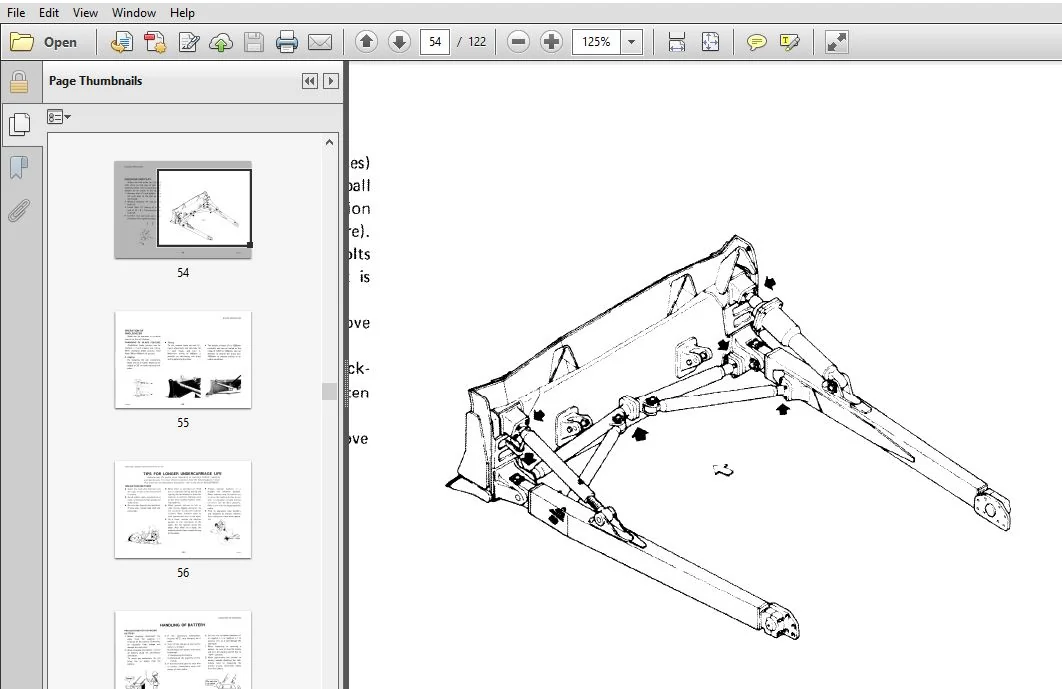Click the label 54 under the thumbnail
Viewport: 1062px width, 689px height.
coord(183,273)
